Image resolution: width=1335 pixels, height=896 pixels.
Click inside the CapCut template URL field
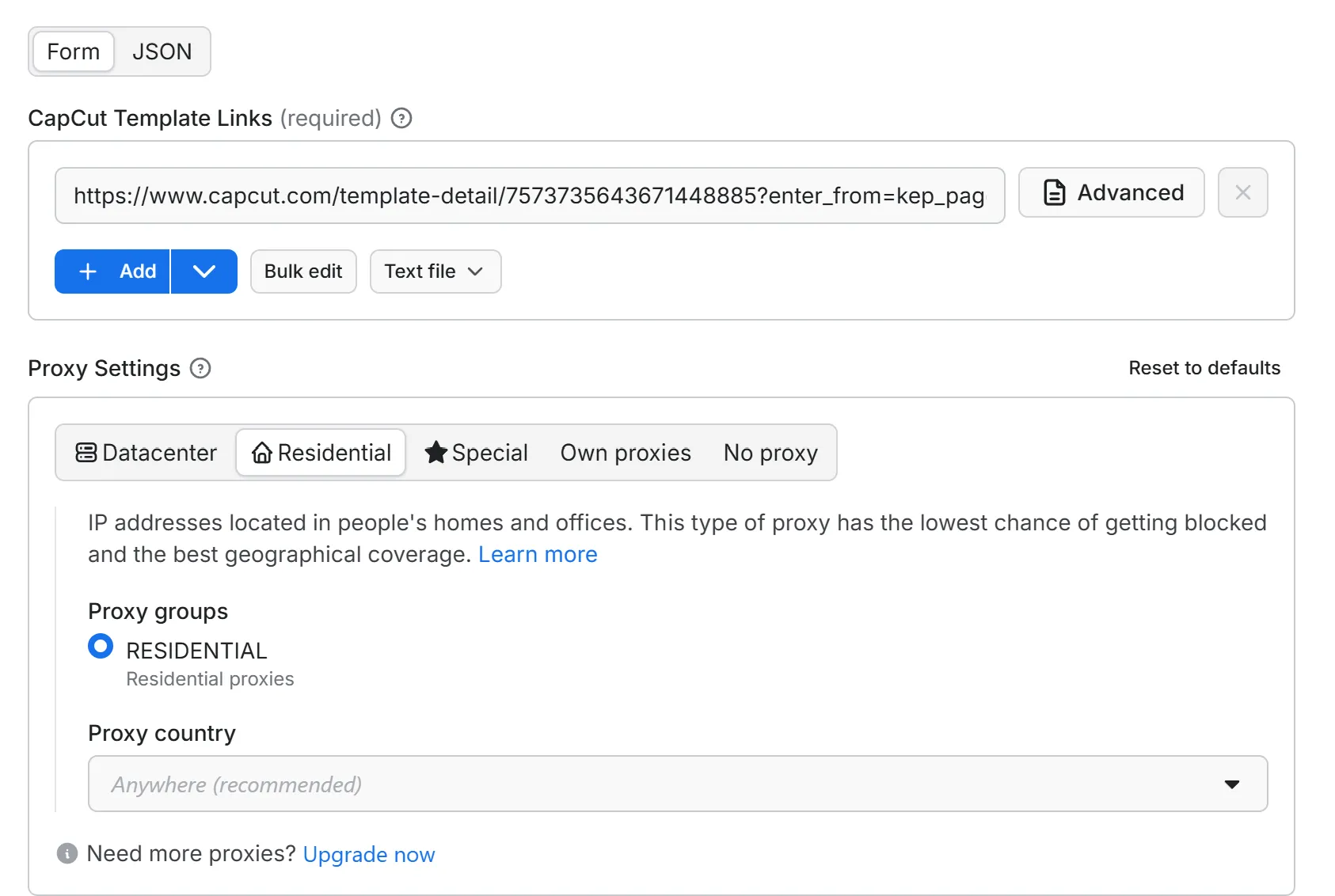click(x=529, y=196)
